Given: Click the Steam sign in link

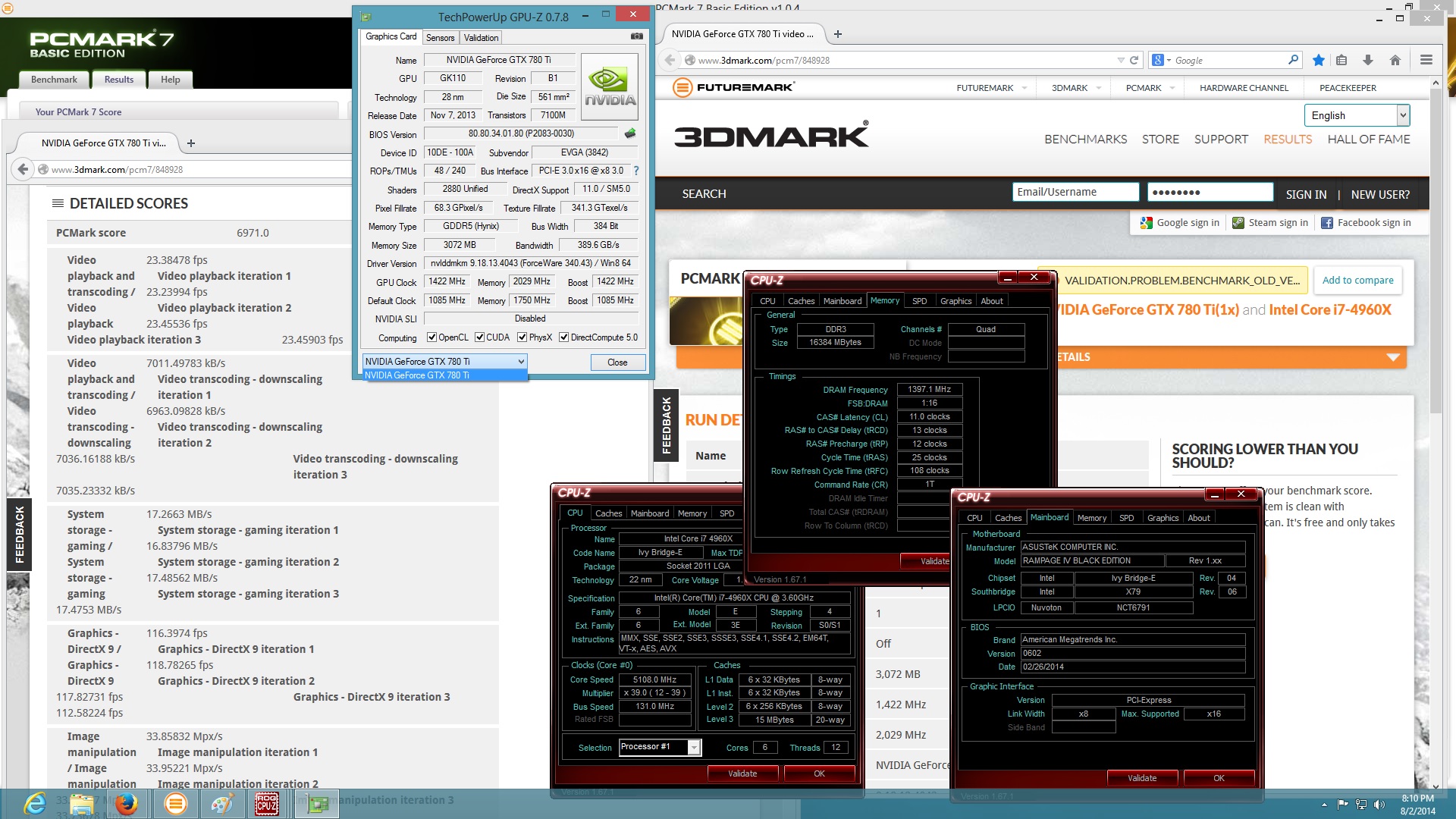Looking at the screenshot, I should (x=1270, y=223).
